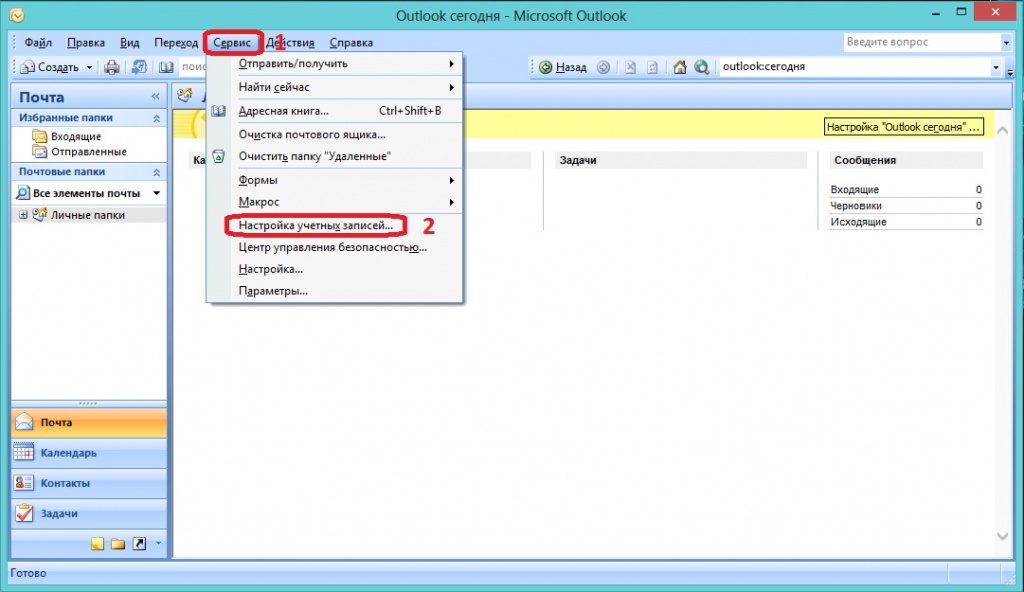Click the Введите вопрос help field
Image resolution: width=1024 pixels, height=592 pixels.
click(x=921, y=42)
